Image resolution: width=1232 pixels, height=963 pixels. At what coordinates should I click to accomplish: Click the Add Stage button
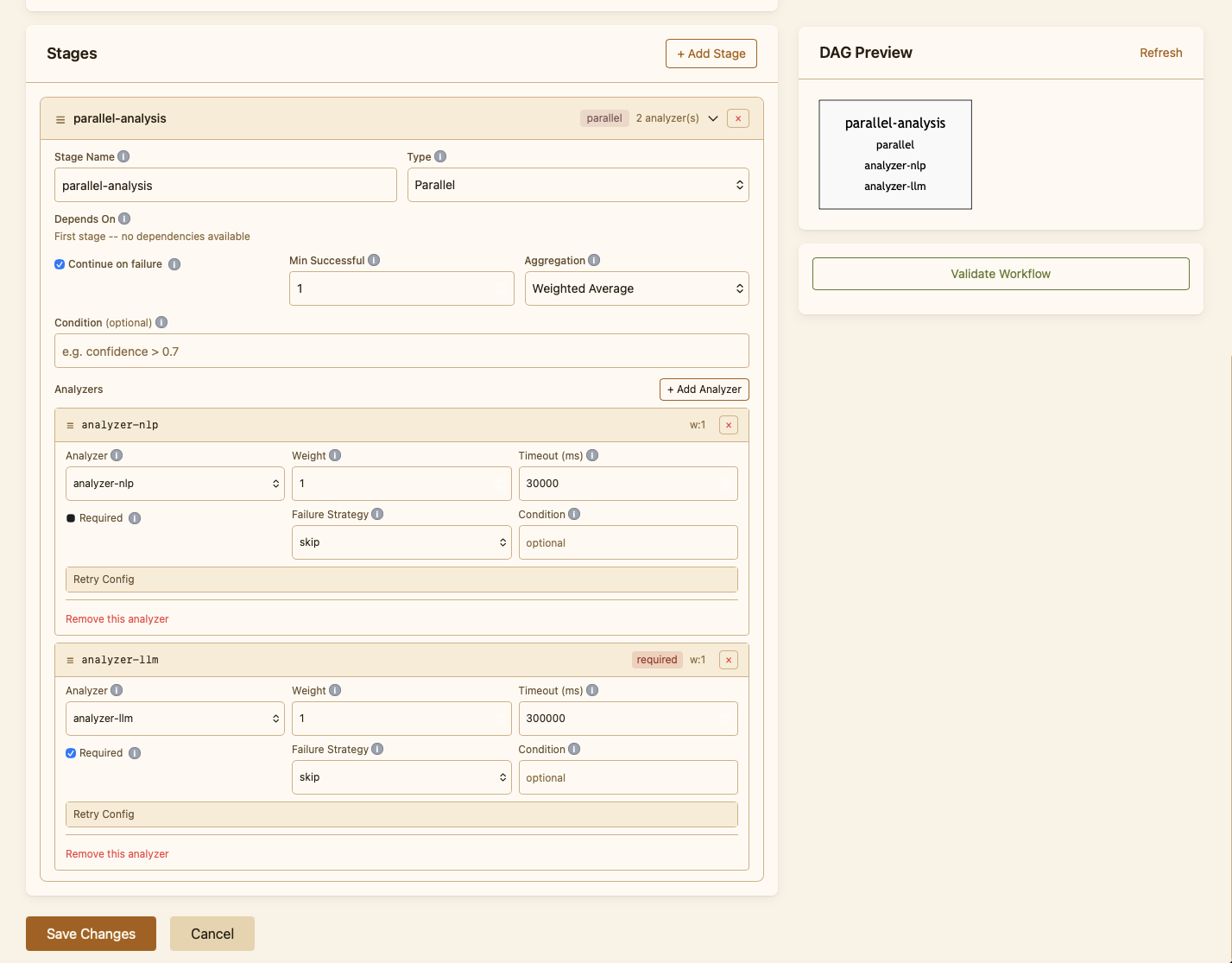tap(711, 54)
